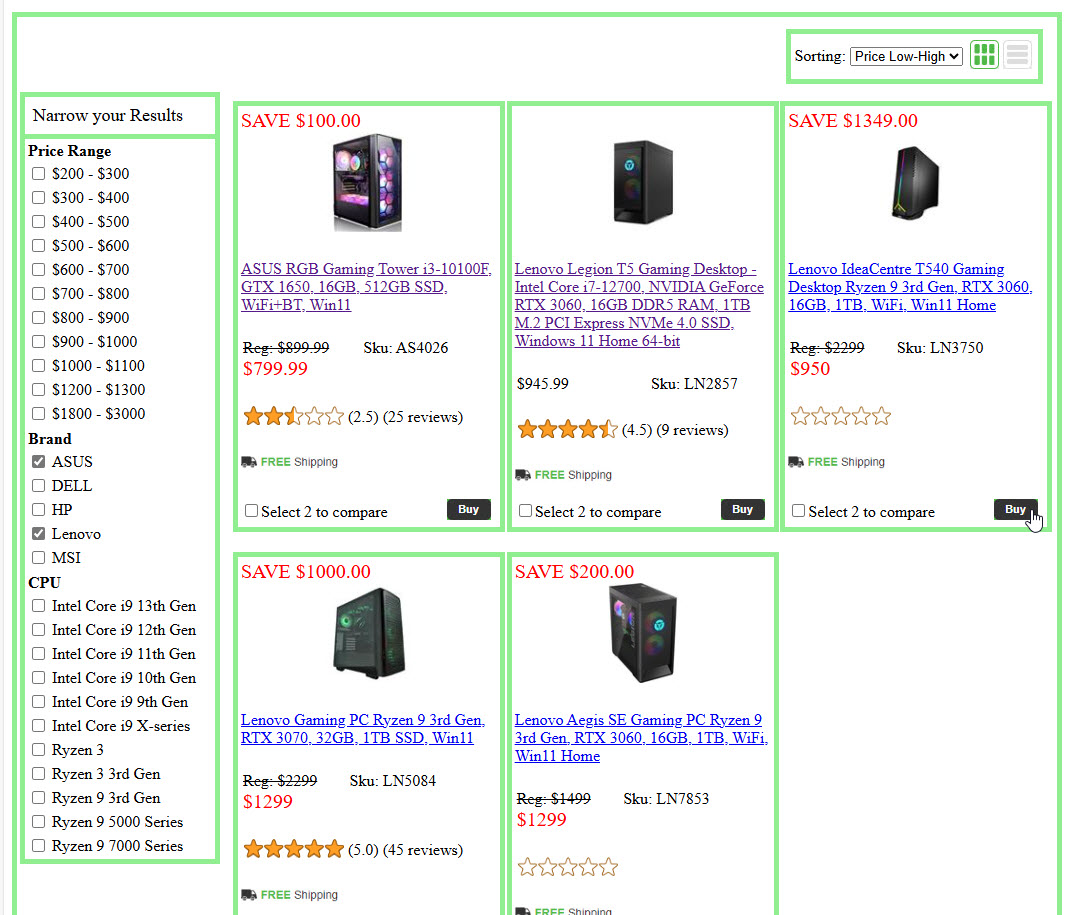Click the five-star rating of Lenovo Gaming PC
Viewport: 1084px width, 915px height.
click(293, 850)
